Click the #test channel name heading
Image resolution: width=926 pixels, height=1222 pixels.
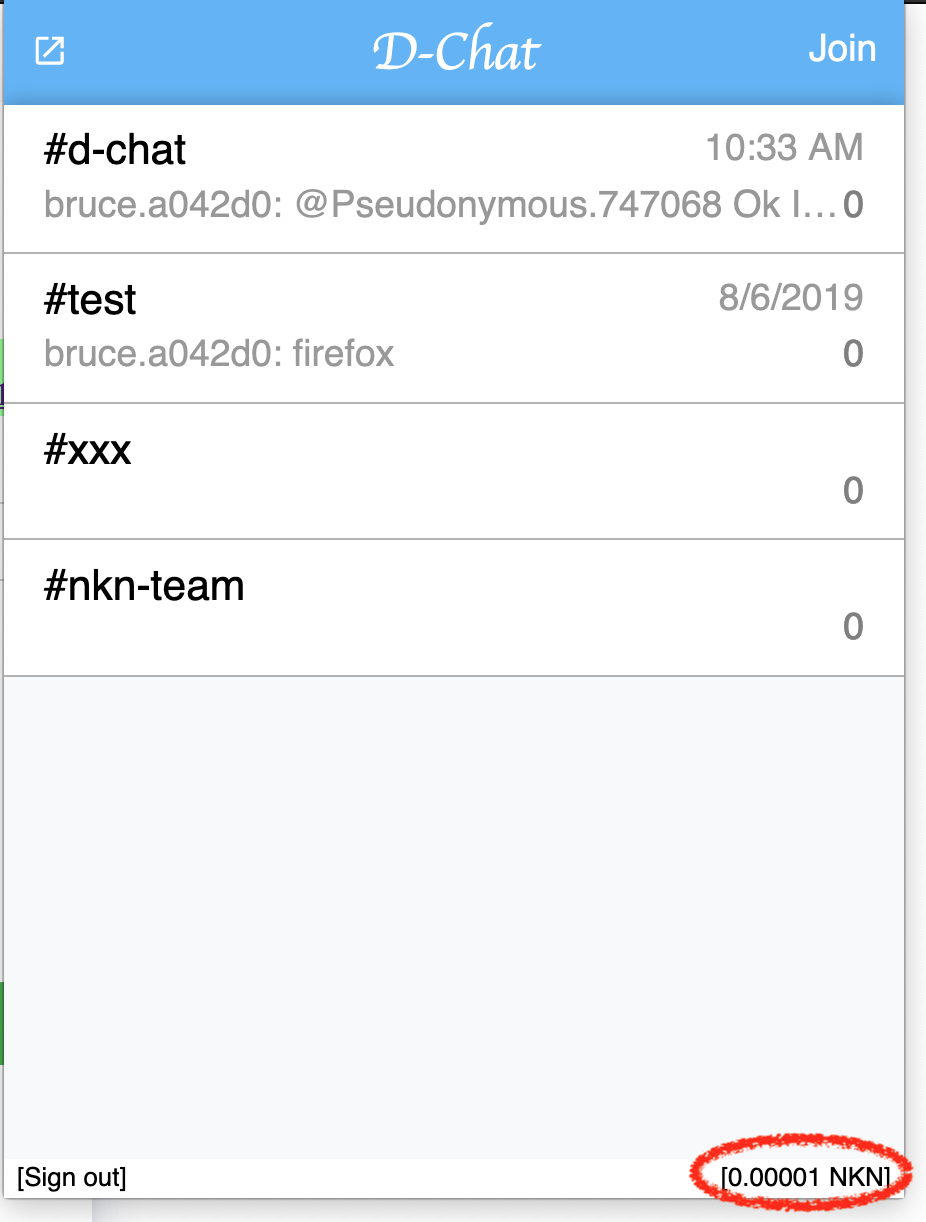90,299
